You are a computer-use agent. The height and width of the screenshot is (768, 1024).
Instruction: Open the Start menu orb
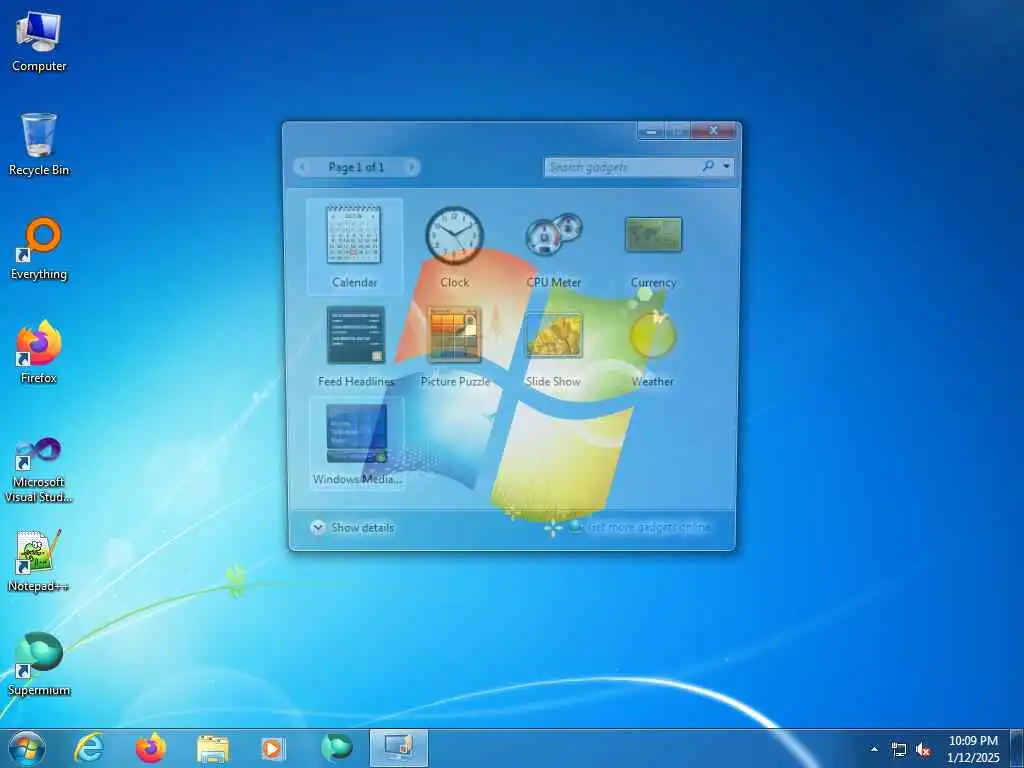pyautogui.click(x=27, y=748)
